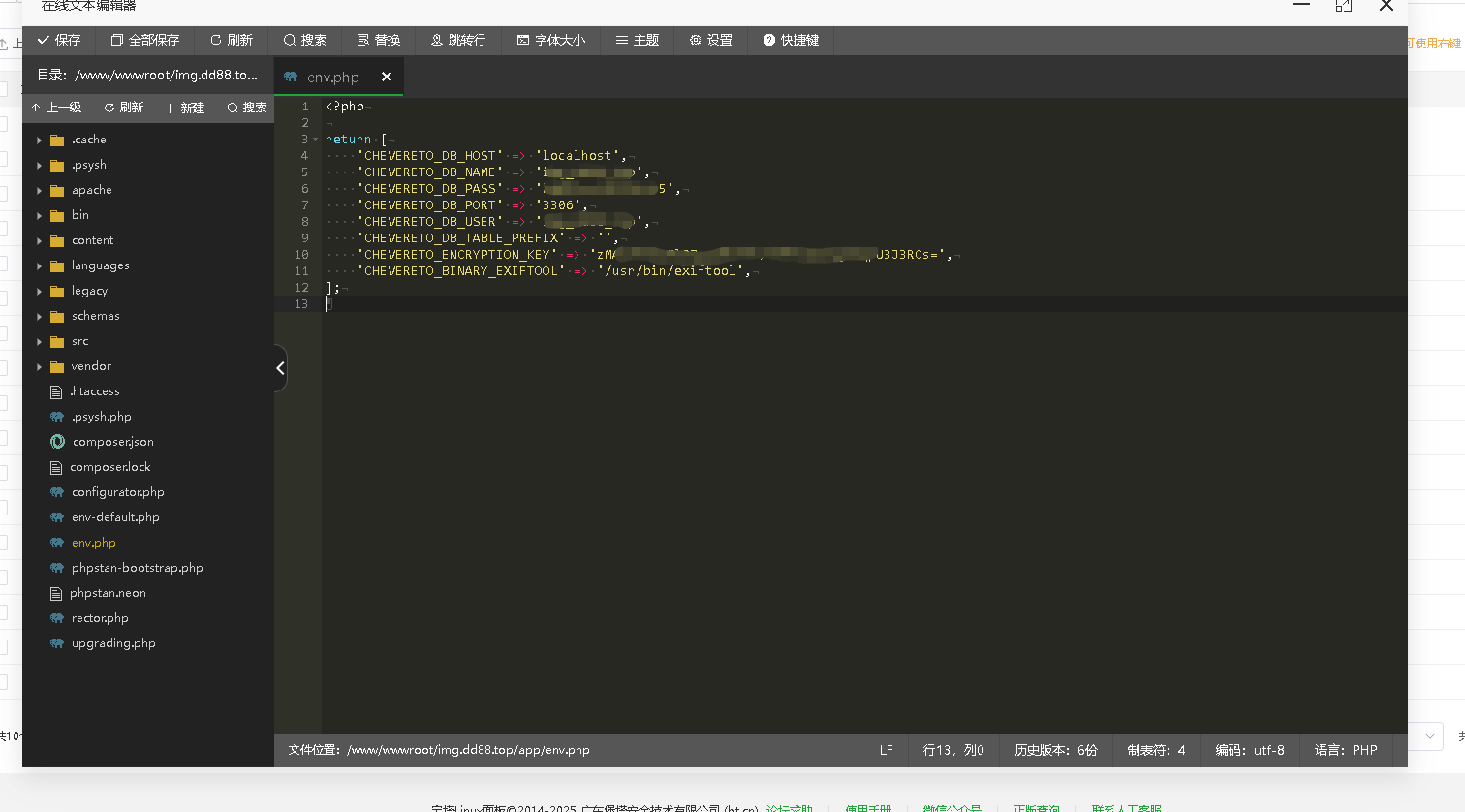Create new item with 新建 button
The width and height of the screenshot is (1465, 812).
click(x=185, y=108)
